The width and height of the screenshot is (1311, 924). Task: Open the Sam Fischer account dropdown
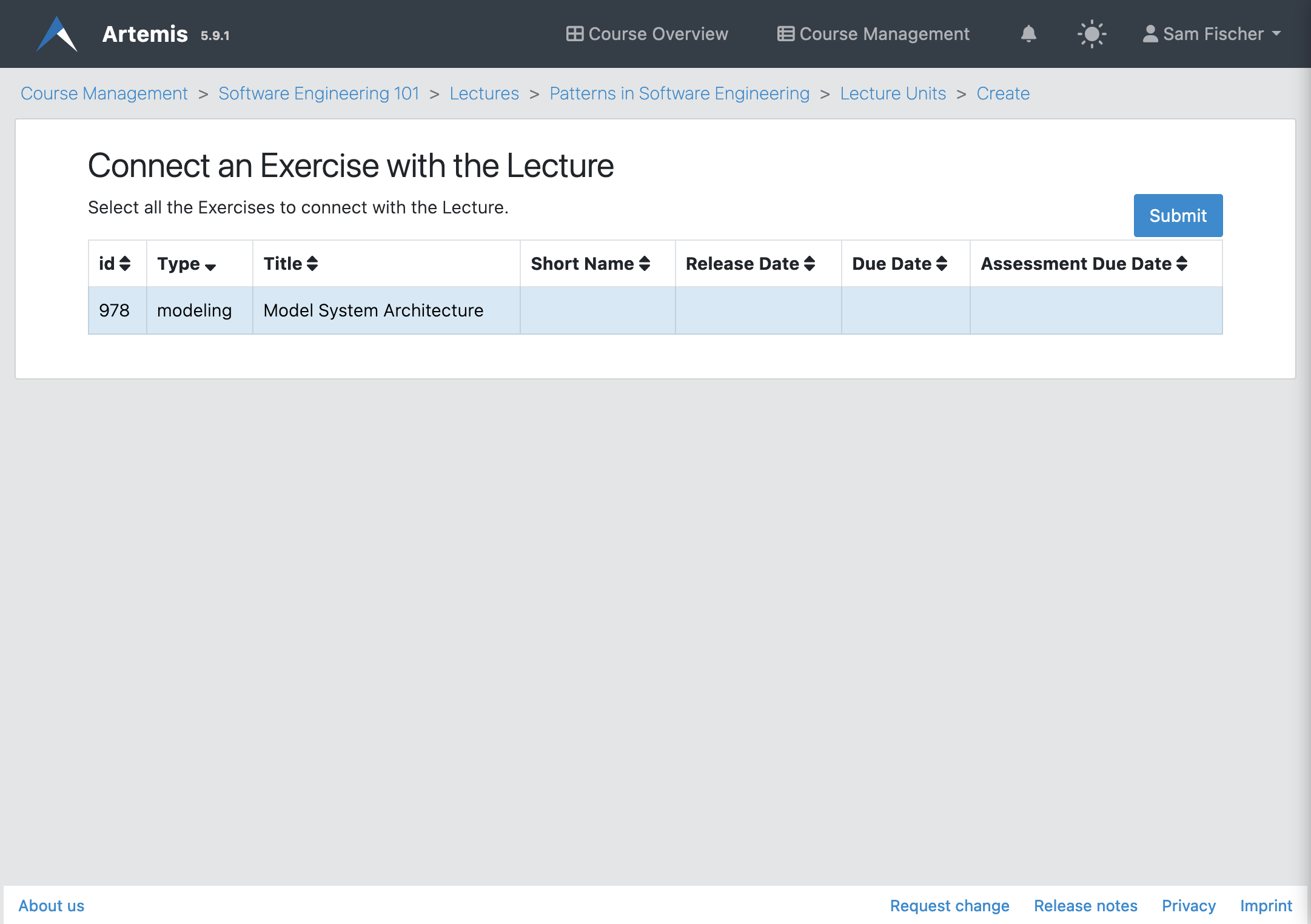1212,34
